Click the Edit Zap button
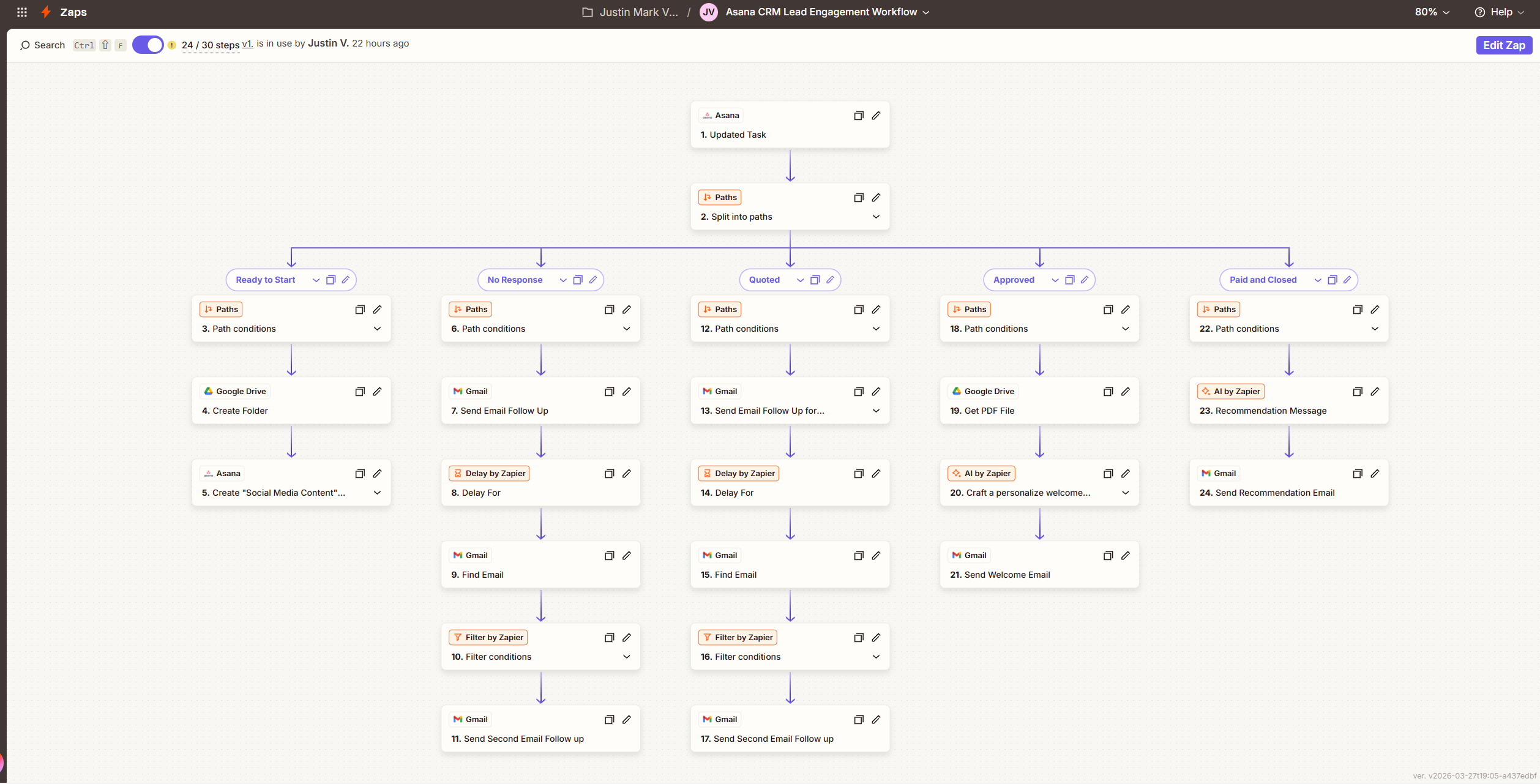The width and height of the screenshot is (1540, 784). coord(1503,45)
